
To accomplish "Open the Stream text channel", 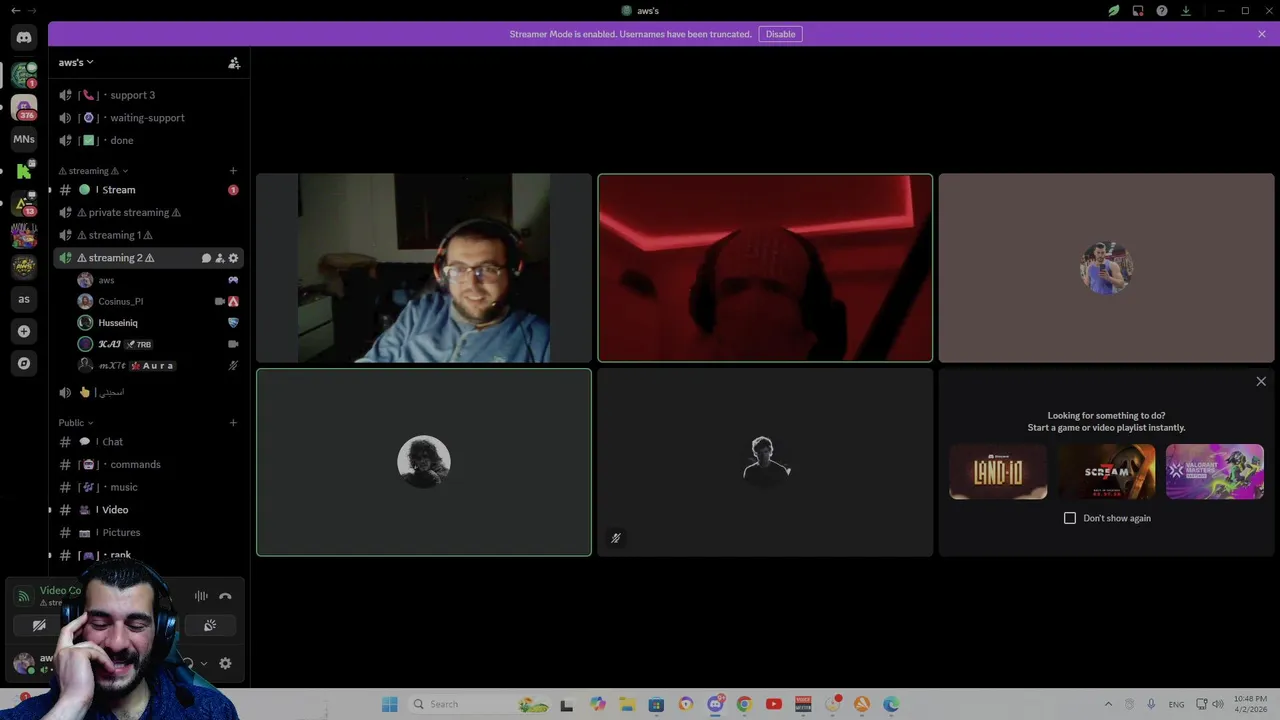I will pyautogui.click(x=148, y=190).
